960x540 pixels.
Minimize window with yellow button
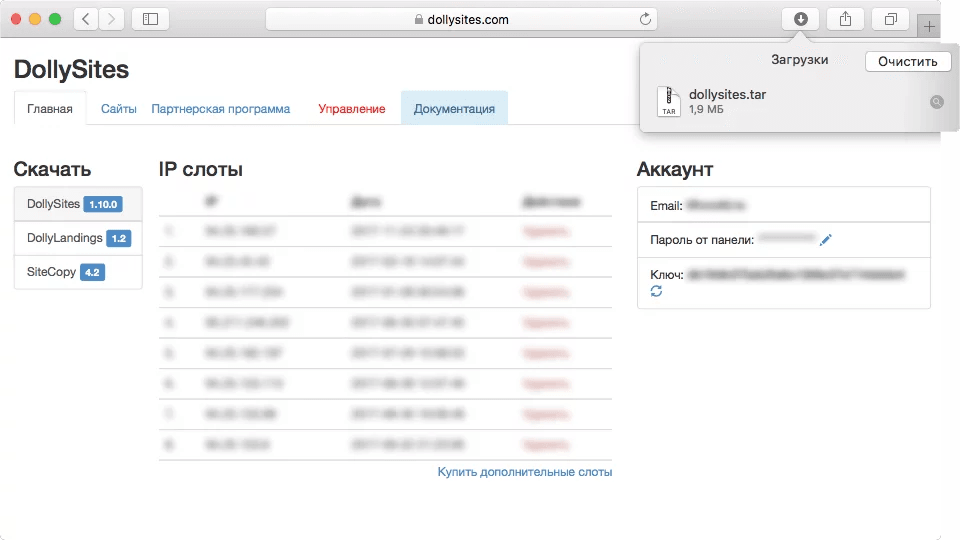(36, 20)
